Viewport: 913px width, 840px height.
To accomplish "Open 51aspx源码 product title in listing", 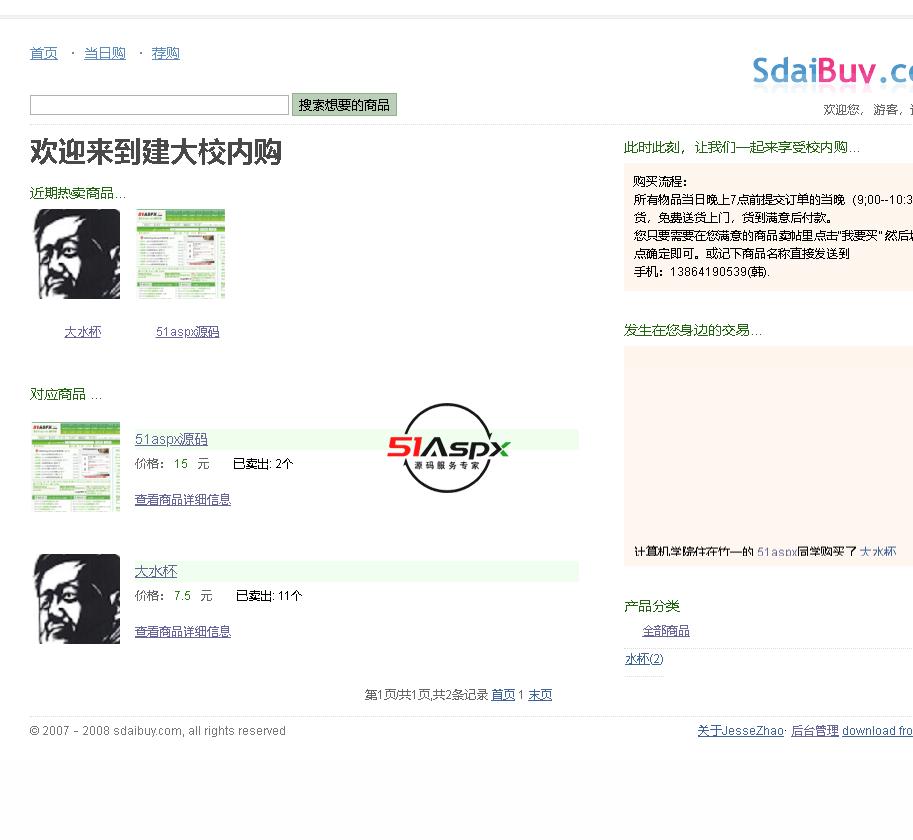I will click(x=171, y=439).
